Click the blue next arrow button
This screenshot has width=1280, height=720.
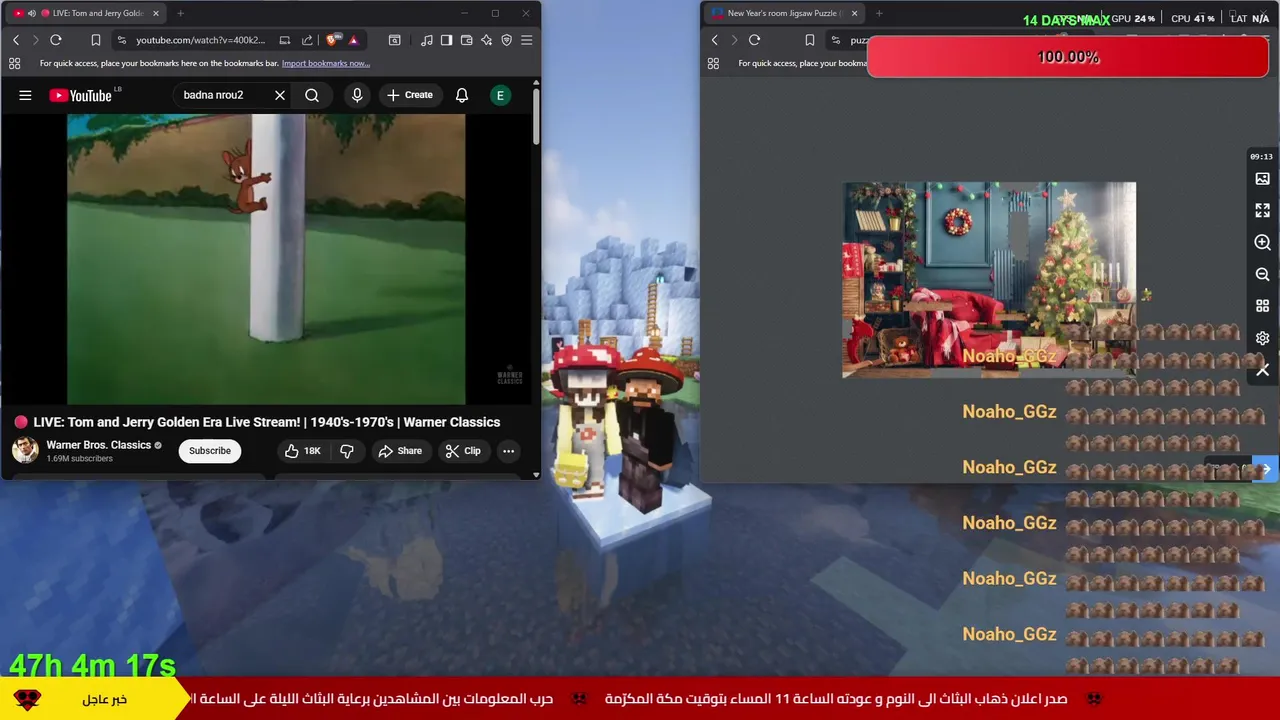[1265, 469]
